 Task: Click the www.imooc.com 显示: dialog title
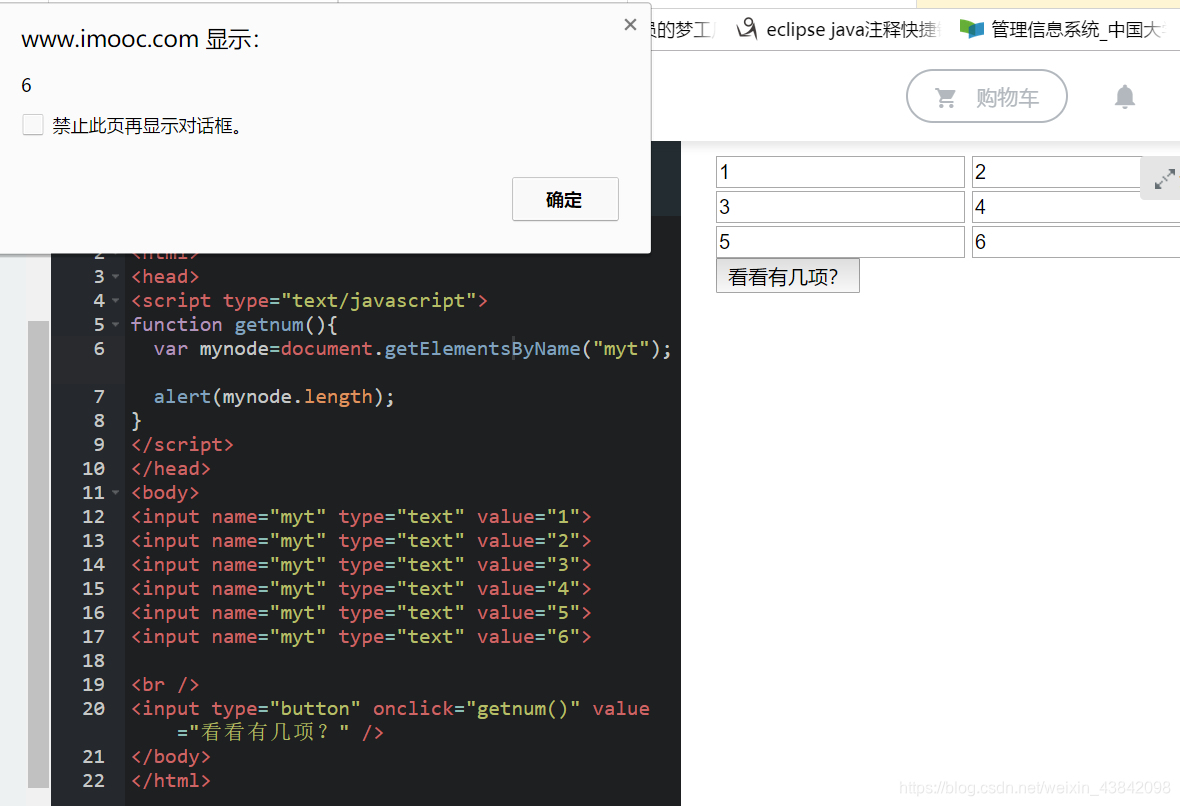coord(140,39)
